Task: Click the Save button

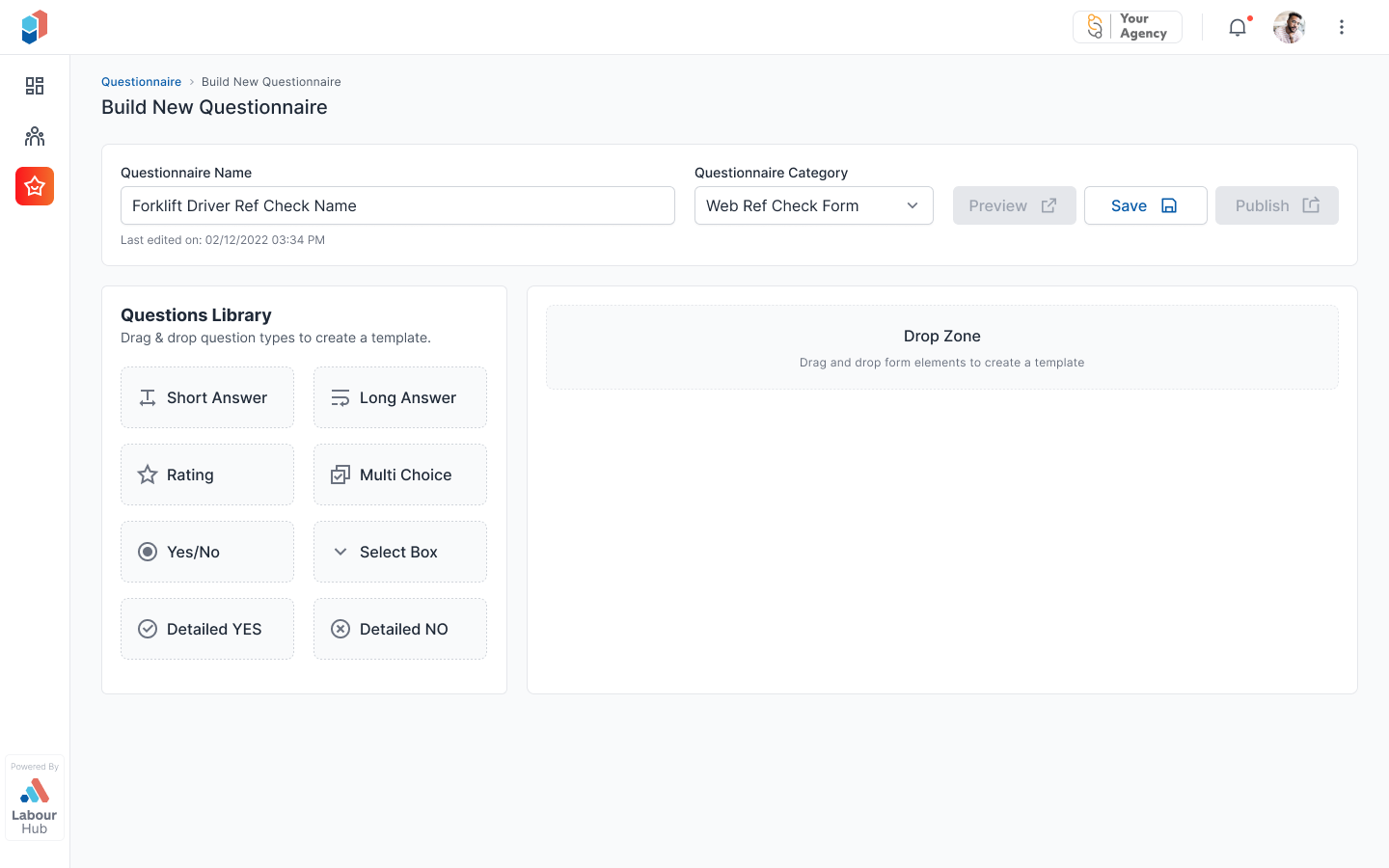Action: click(x=1146, y=205)
